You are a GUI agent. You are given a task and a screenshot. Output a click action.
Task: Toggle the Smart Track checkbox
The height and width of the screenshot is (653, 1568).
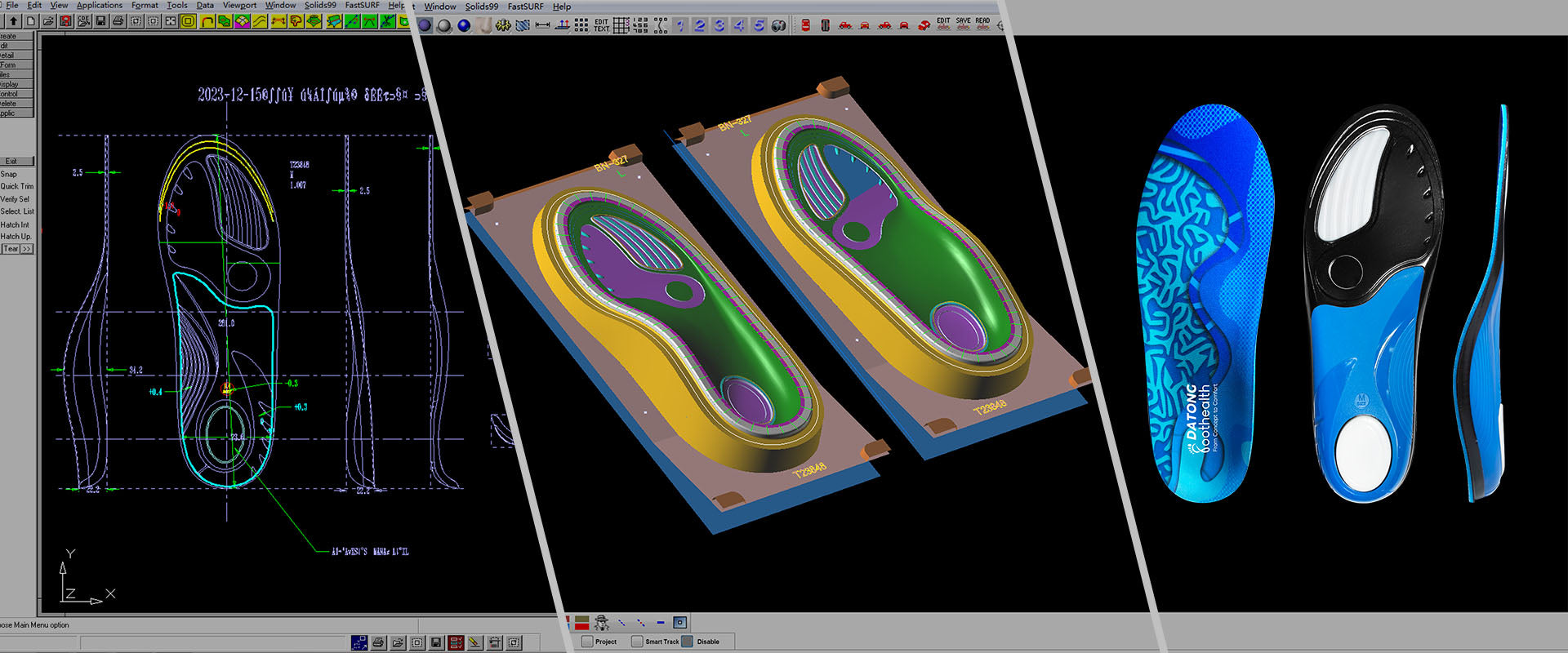coord(637,642)
